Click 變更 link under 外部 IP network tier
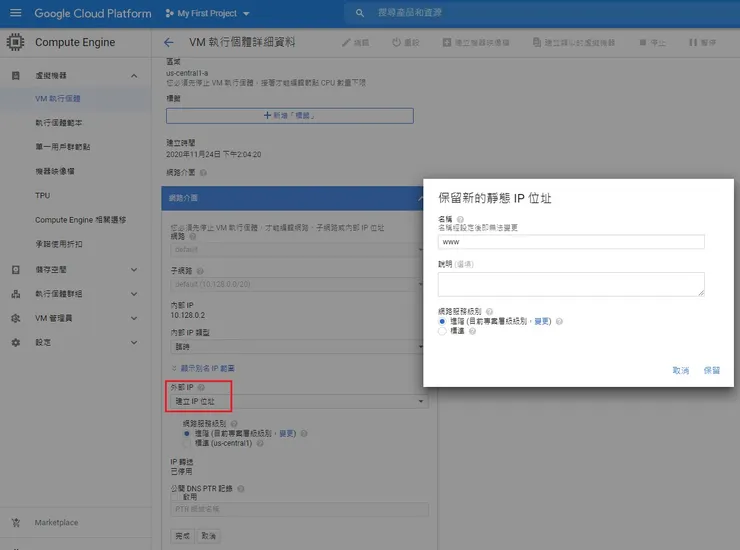The height and width of the screenshot is (550, 740). coord(286,433)
